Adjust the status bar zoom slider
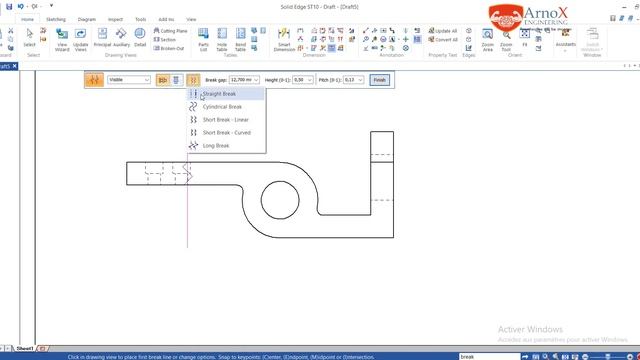The height and width of the screenshot is (360, 640). point(608,357)
